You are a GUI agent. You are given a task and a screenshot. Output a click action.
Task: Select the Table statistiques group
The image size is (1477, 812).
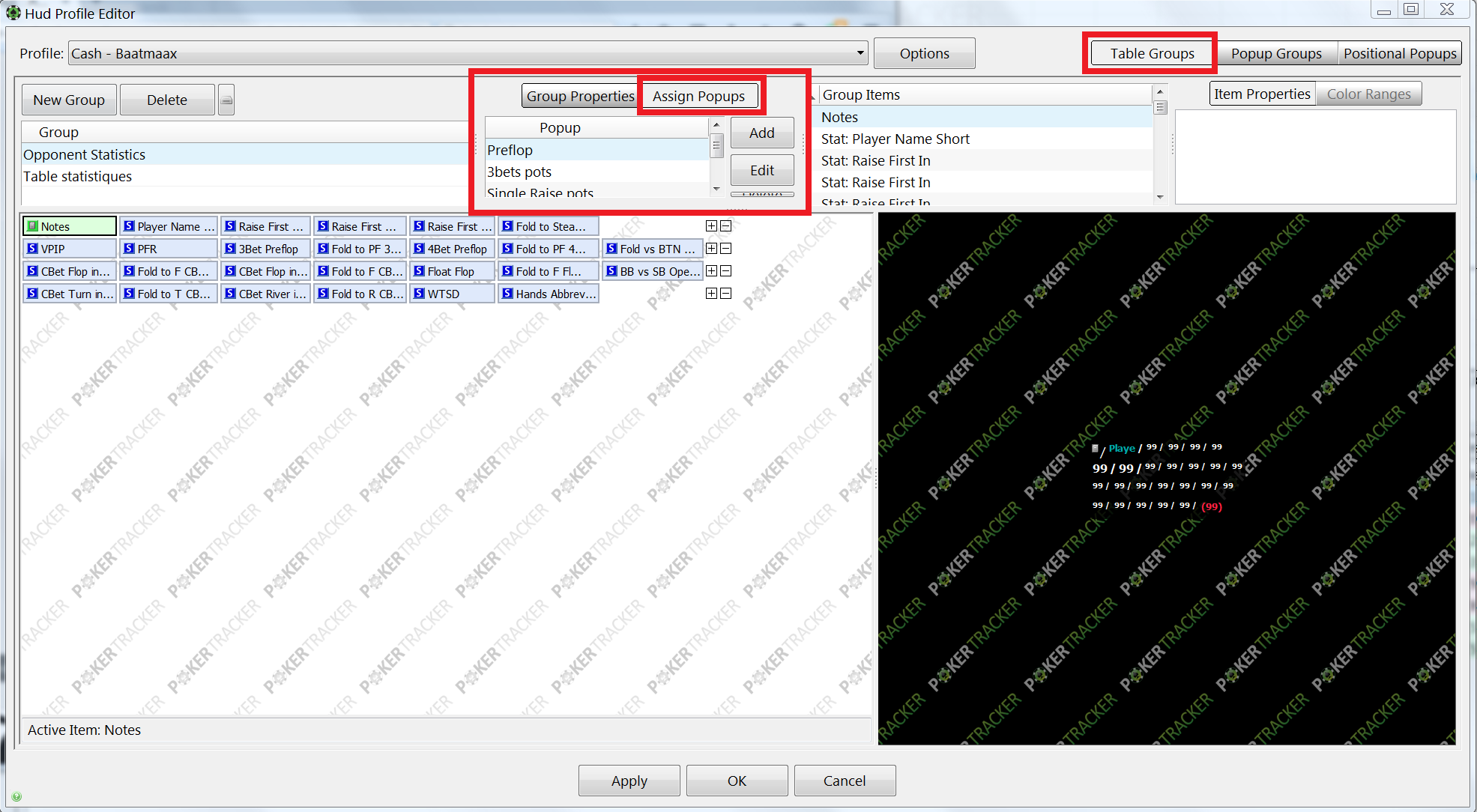(x=245, y=176)
